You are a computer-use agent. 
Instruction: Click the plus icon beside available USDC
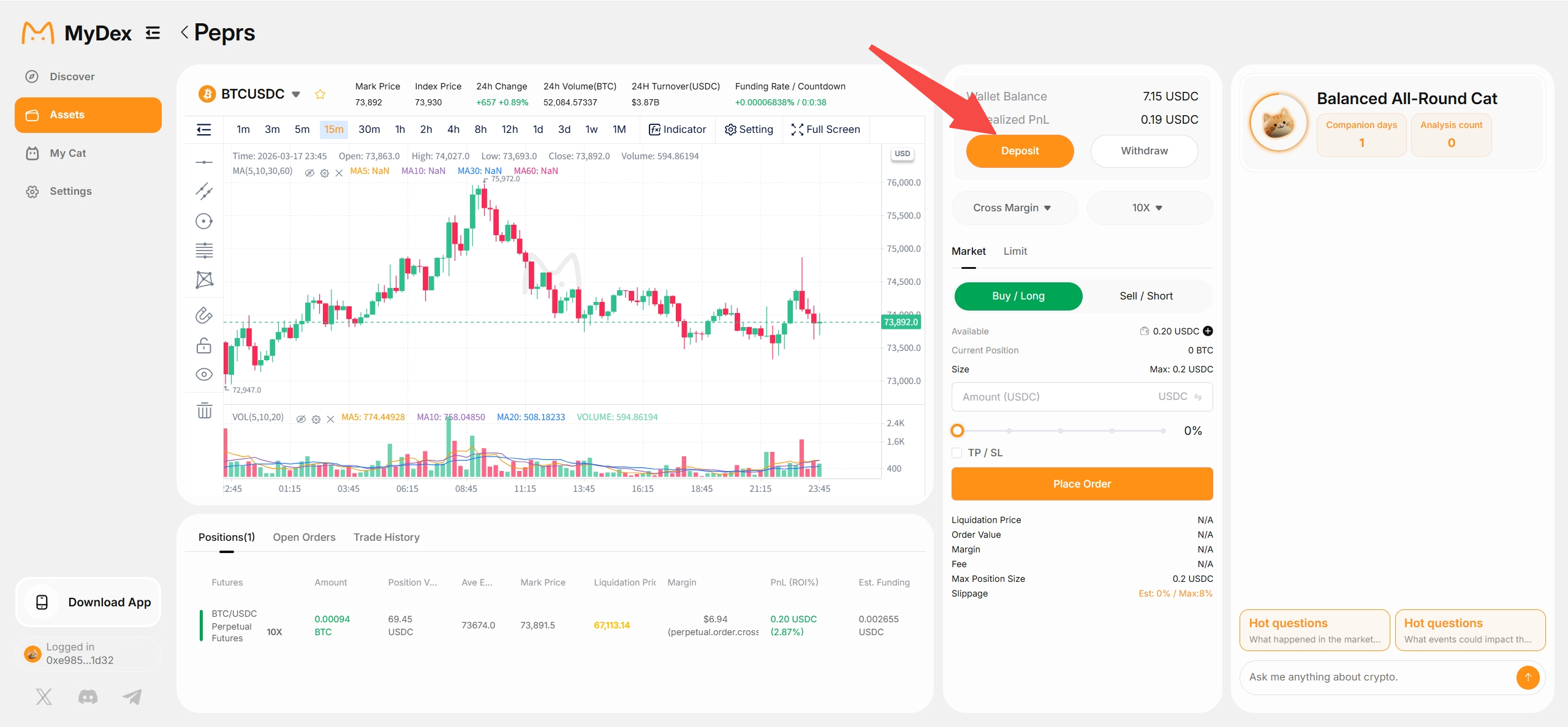[x=1208, y=331]
